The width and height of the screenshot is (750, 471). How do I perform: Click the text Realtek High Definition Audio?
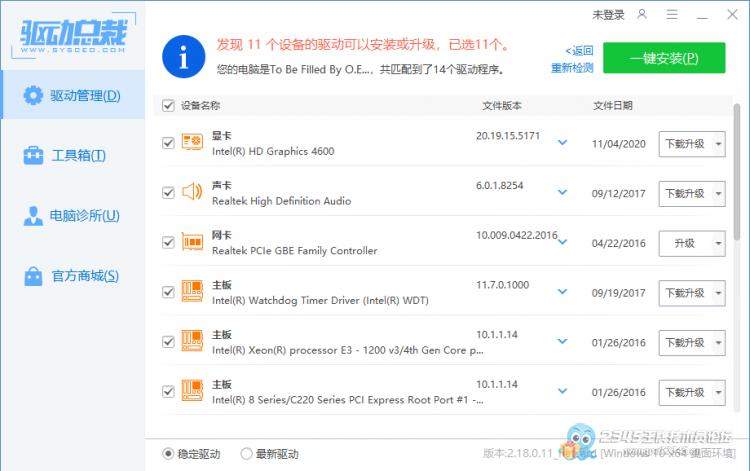[x=281, y=201]
